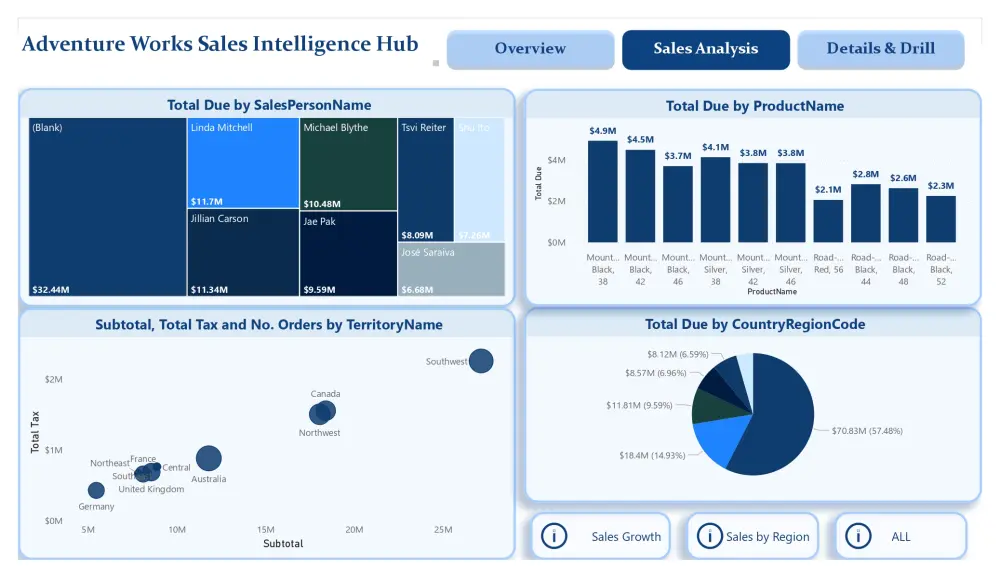
Task: Click the Sales Growth button
Action: pyautogui.click(x=600, y=537)
